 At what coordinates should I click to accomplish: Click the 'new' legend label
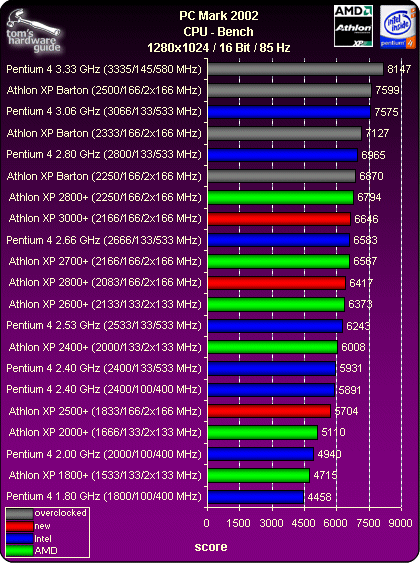(x=42, y=526)
